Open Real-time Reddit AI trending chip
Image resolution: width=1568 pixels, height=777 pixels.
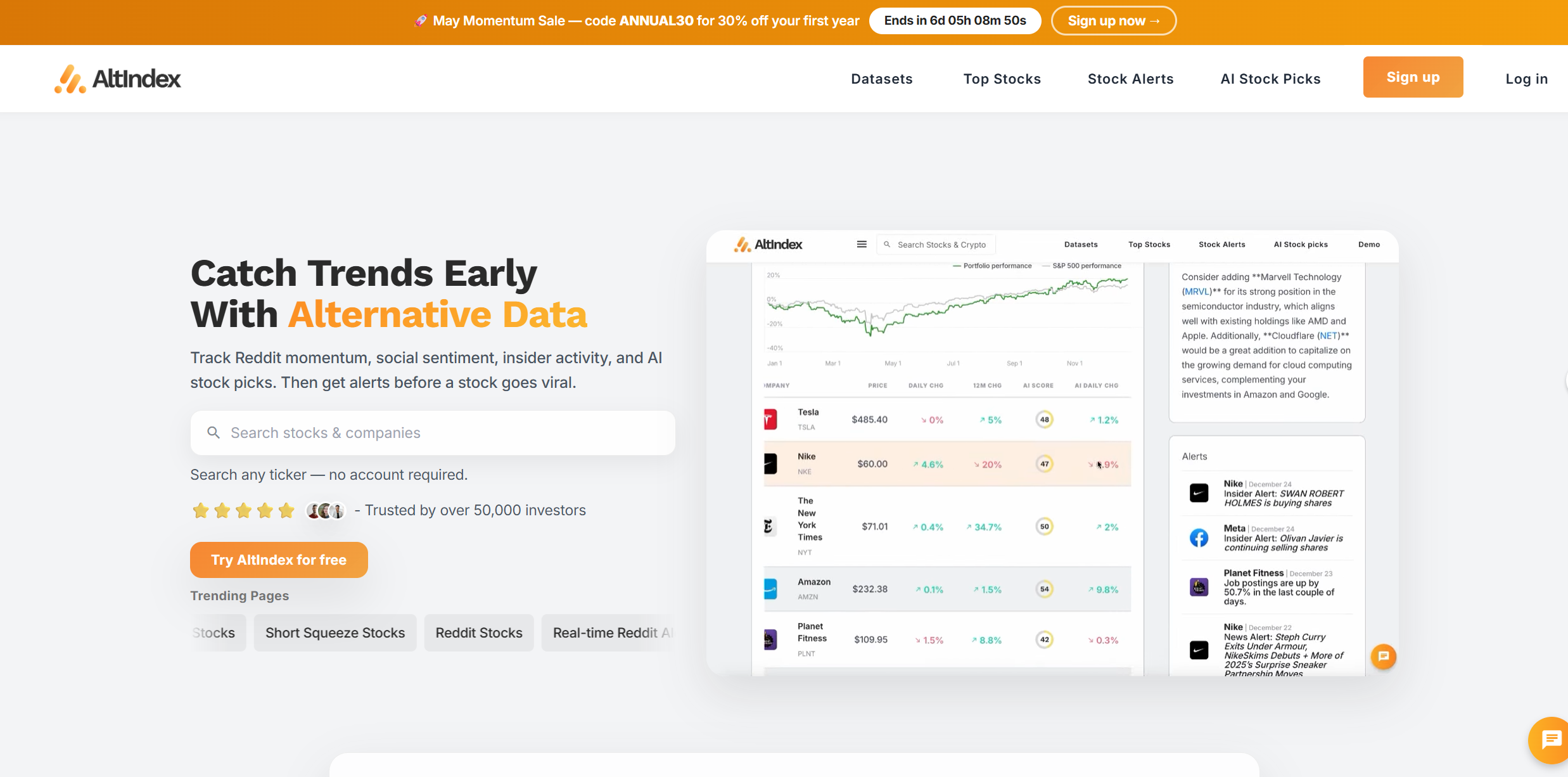pos(609,633)
